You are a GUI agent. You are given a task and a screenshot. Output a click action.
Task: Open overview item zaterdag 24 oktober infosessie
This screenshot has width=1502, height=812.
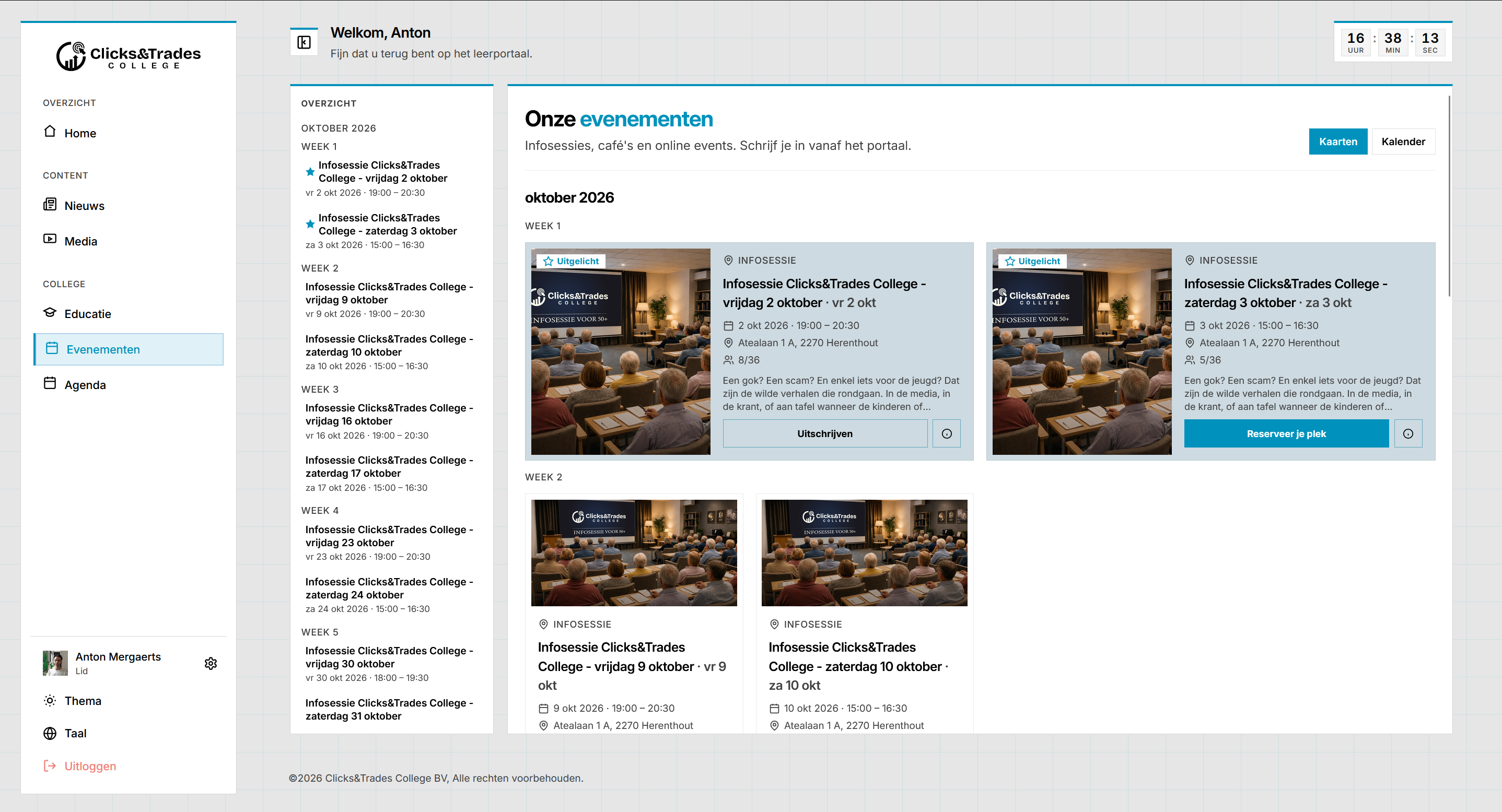[x=391, y=595]
